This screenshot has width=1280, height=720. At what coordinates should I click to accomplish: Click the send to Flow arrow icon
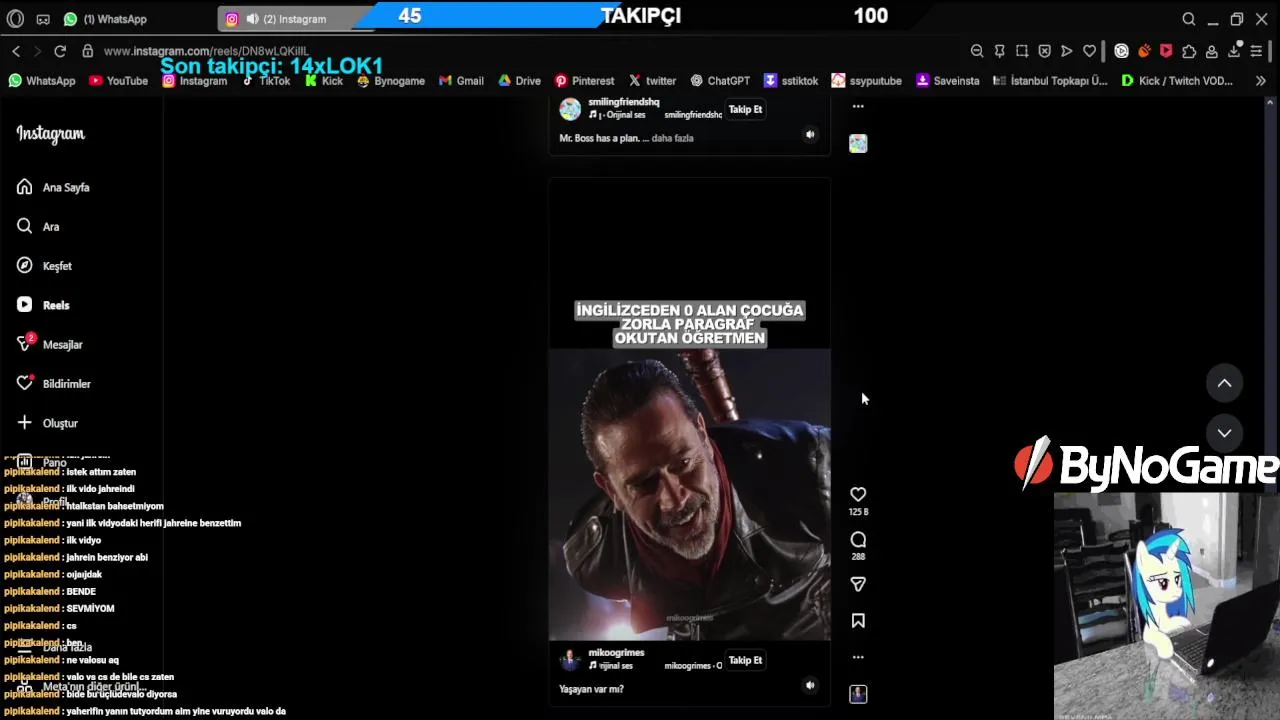pyautogui.click(x=1067, y=51)
